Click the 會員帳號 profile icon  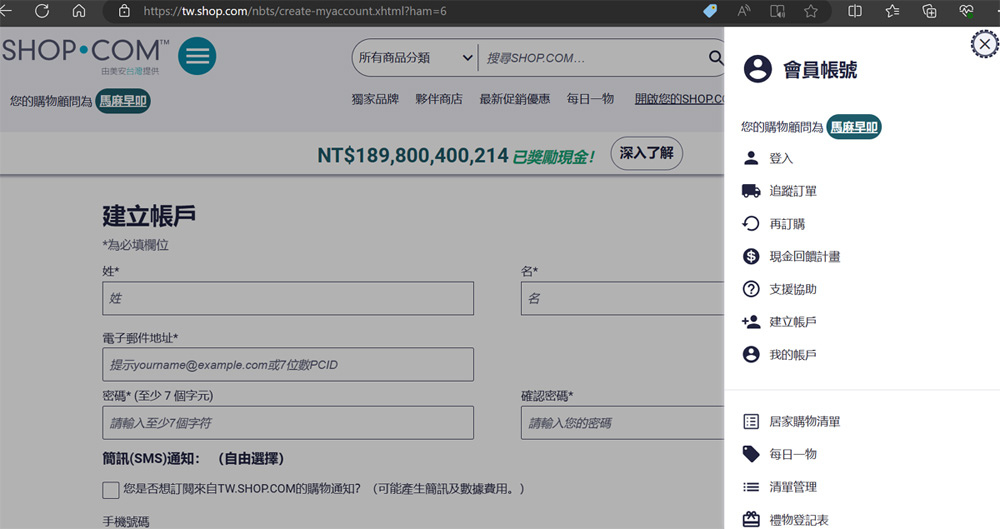(x=758, y=69)
